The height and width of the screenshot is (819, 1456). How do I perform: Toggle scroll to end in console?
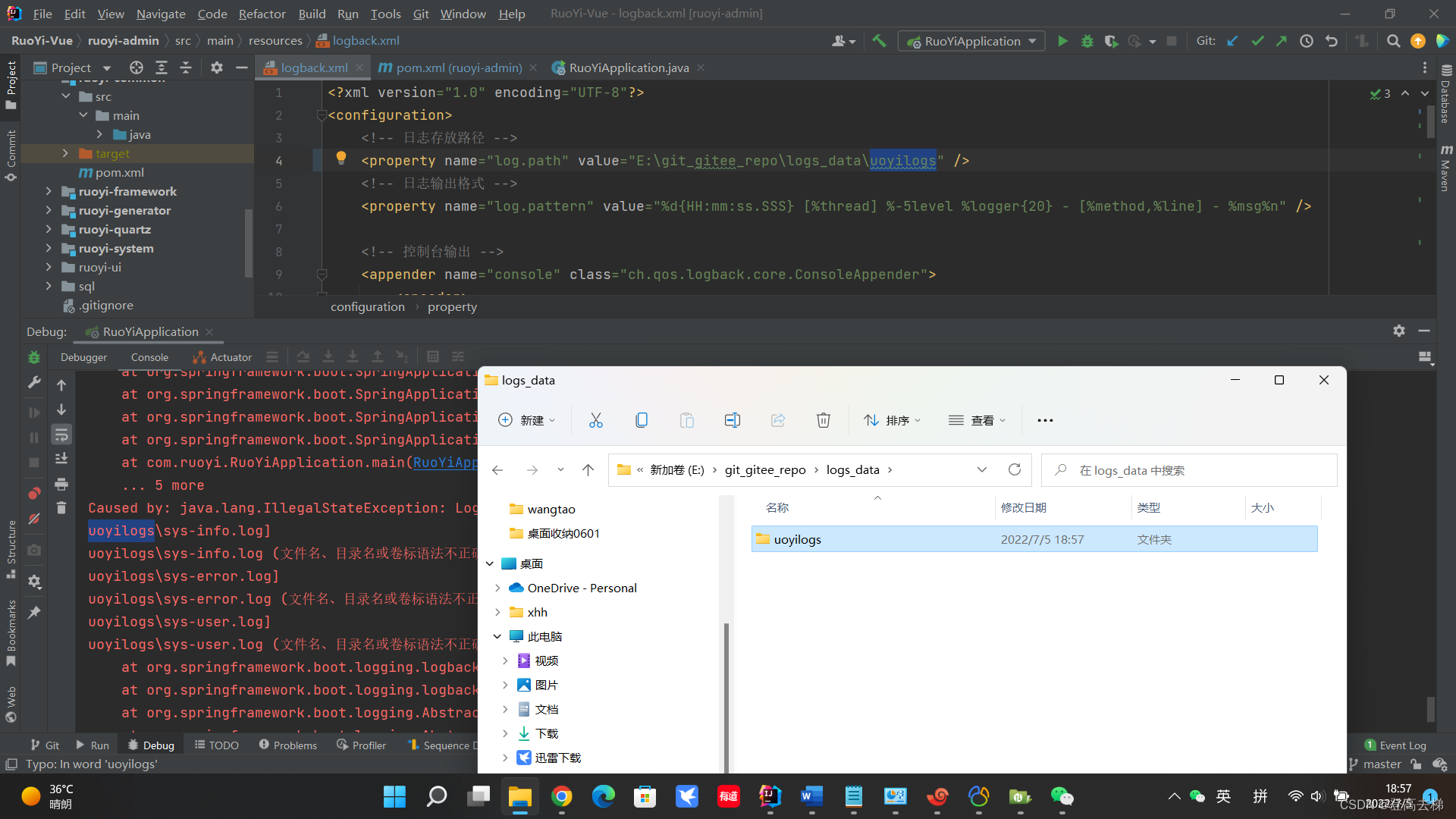(61, 459)
